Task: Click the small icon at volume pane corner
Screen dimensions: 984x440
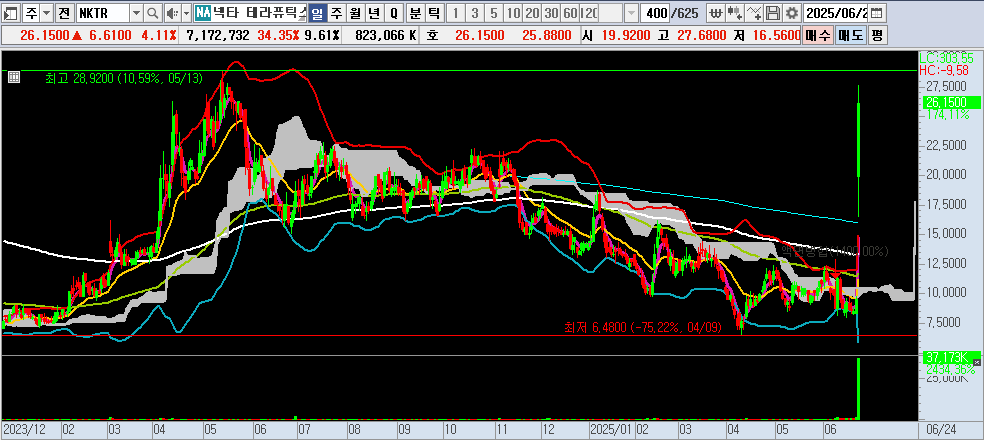Action: tap(977, 363)
